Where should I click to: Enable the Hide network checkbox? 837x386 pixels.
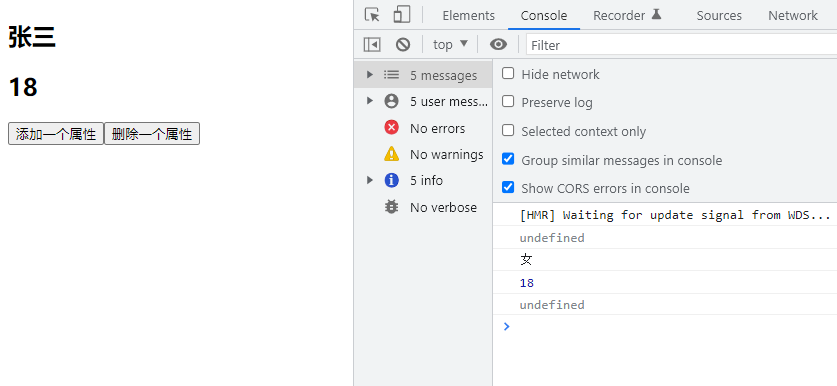(508, 73)
